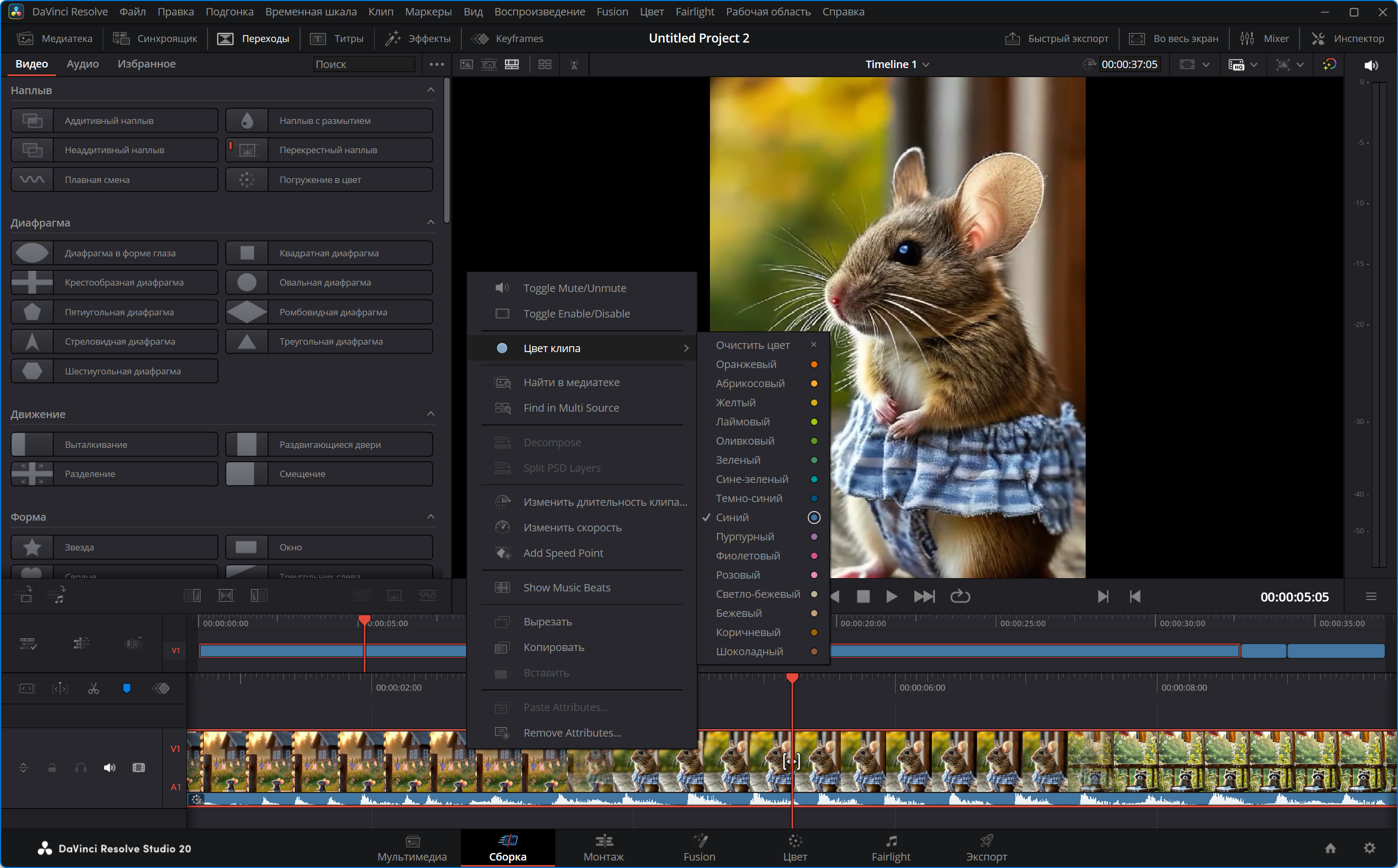Choose the Оранжевый clip color
The height and width of the screenshot is (868, 1398).
click(x=746, y=364)
